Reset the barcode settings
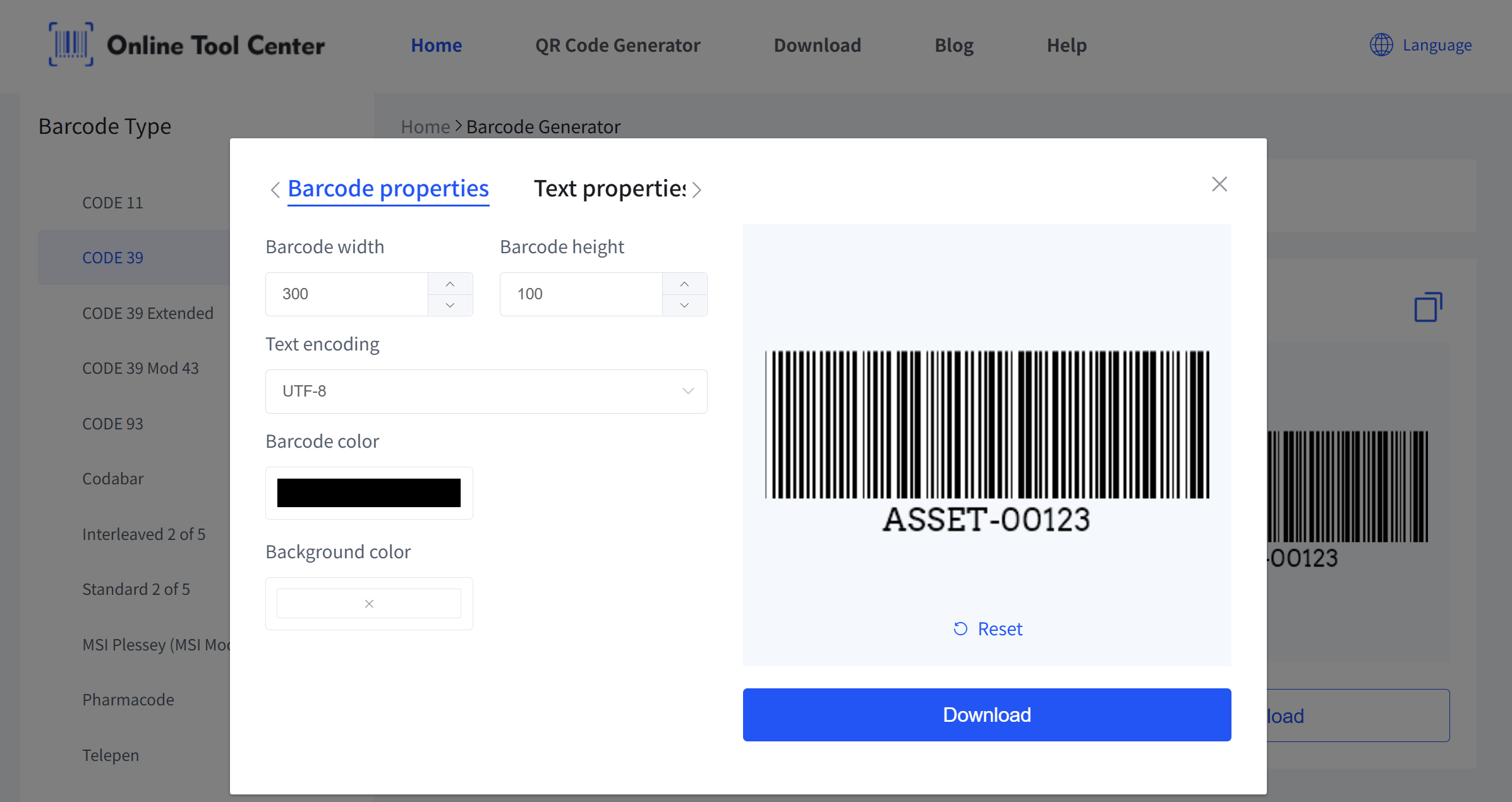This screenshot has width=1512, height=802. (988, 629)
